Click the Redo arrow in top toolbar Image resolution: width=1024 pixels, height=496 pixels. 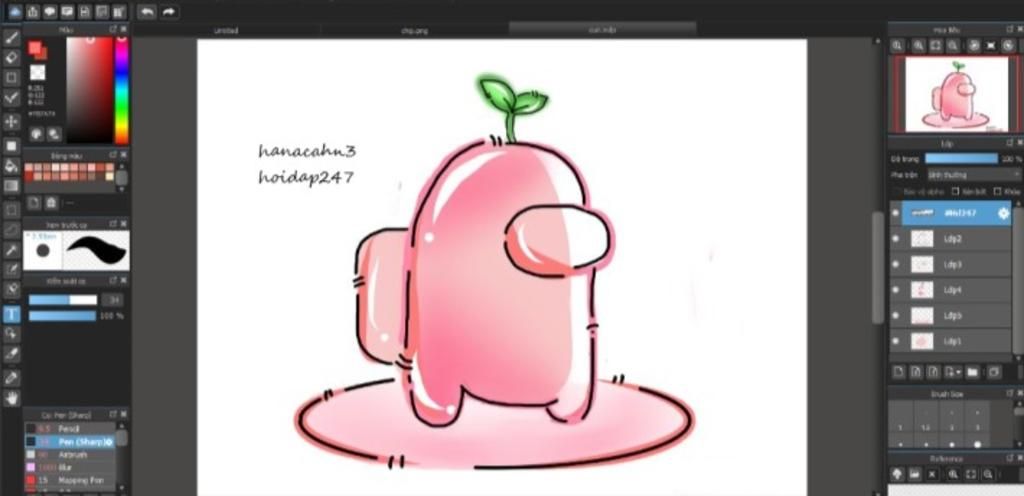coord(169,11)
